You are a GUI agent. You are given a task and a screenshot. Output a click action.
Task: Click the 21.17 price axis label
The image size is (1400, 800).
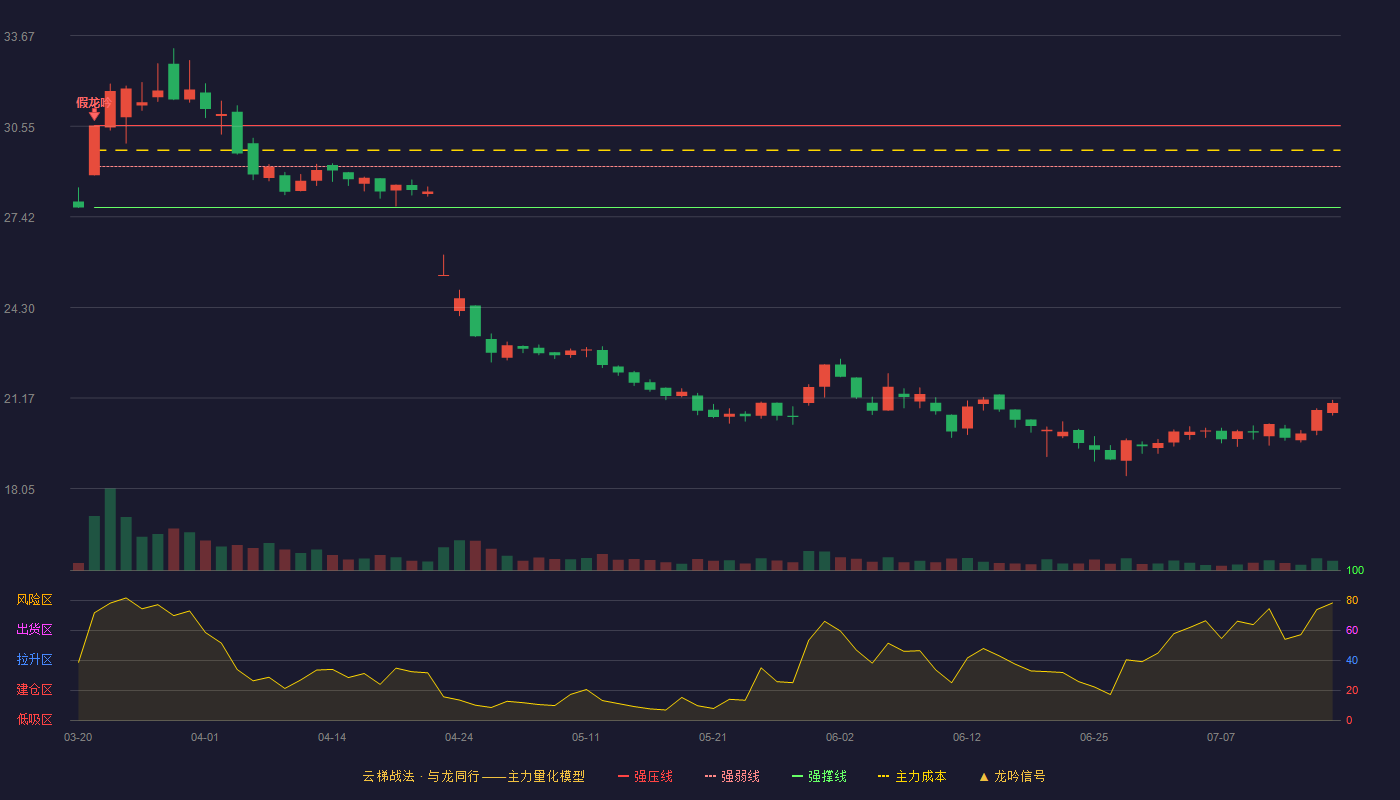pyautogui.click(x=19, y=399)
